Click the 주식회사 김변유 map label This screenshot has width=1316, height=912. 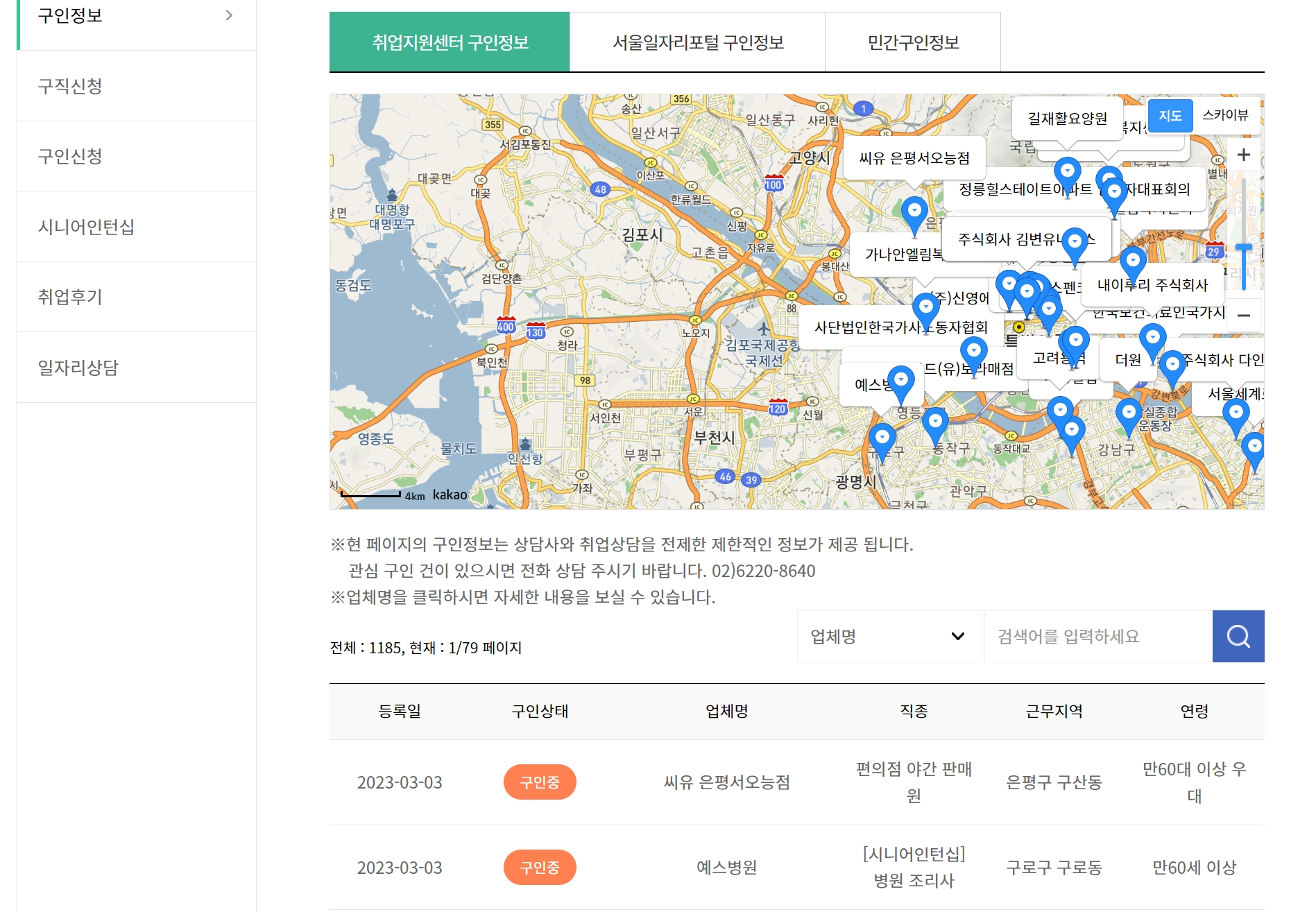1026,239
